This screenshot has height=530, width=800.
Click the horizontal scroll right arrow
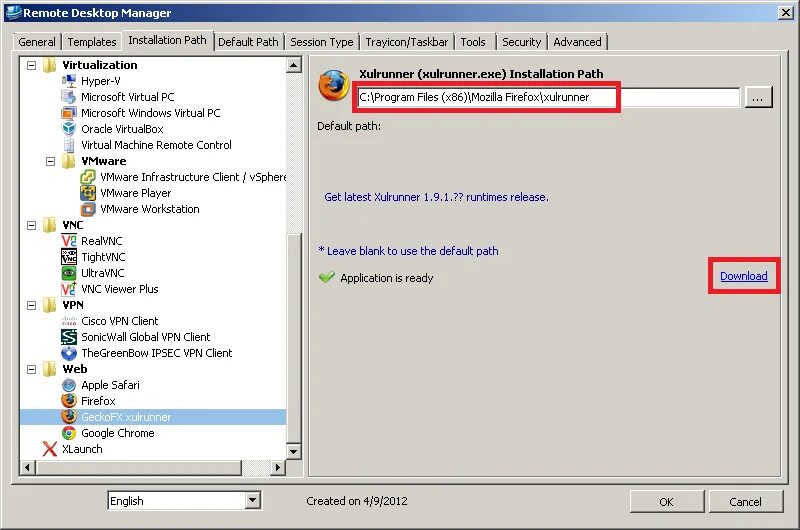click(278, 467)
